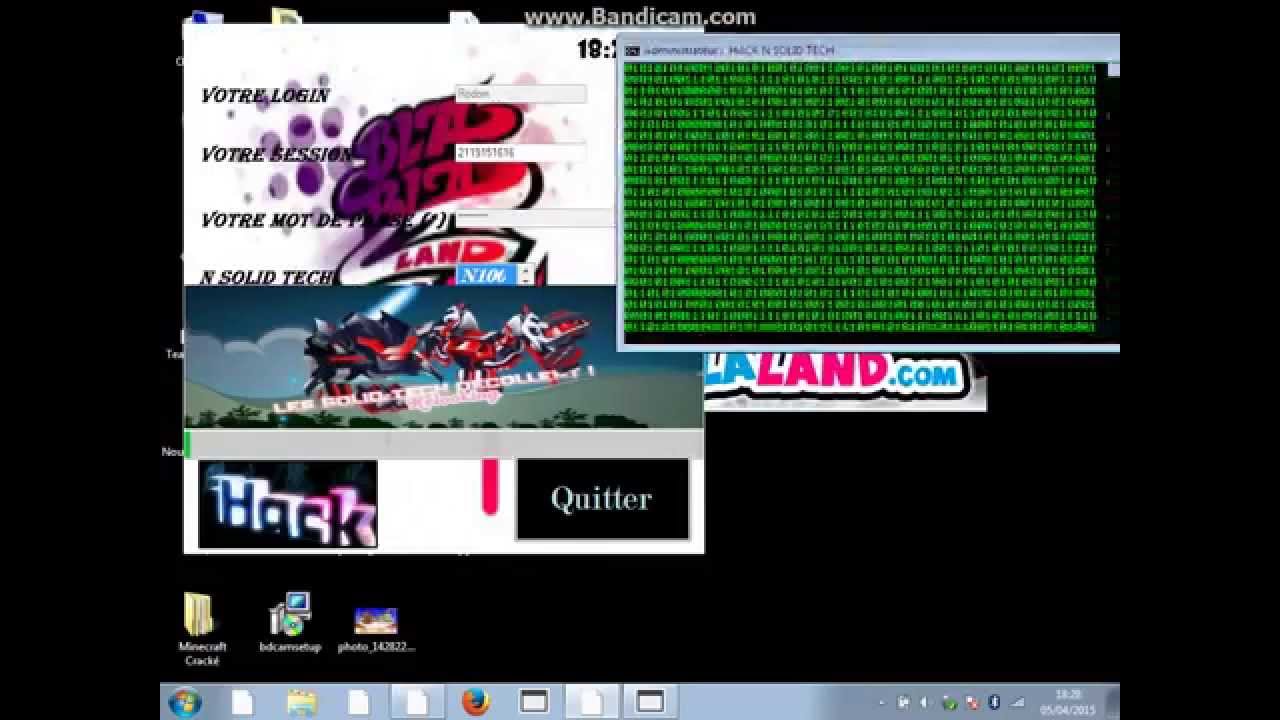This screenshot has width=1280, height=720.
Task: Decrease the N Solid Tech stepper value
Action: [526, 280]
